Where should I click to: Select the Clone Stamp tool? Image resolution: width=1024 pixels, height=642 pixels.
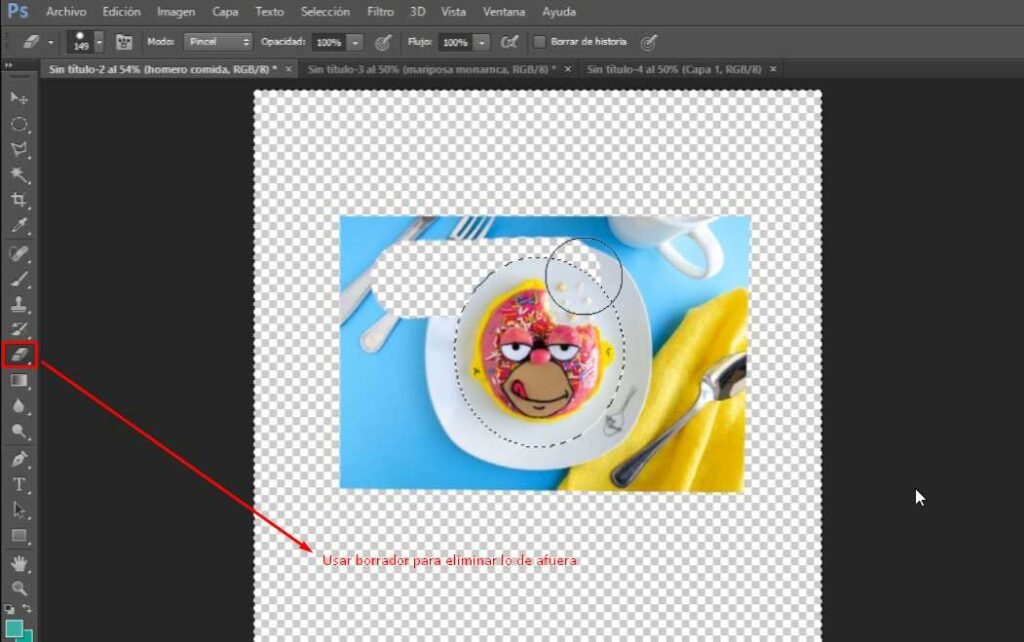pos(19,304)
